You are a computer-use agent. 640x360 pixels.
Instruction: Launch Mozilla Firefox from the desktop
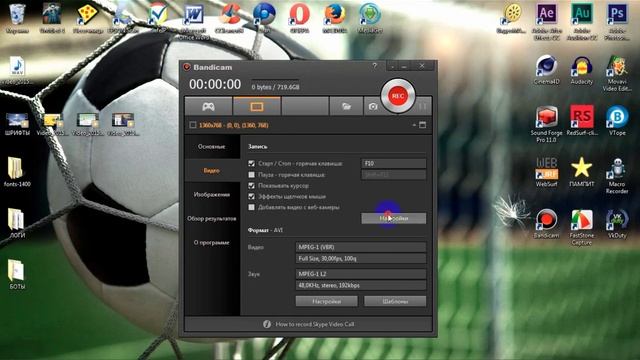[335, 18]
